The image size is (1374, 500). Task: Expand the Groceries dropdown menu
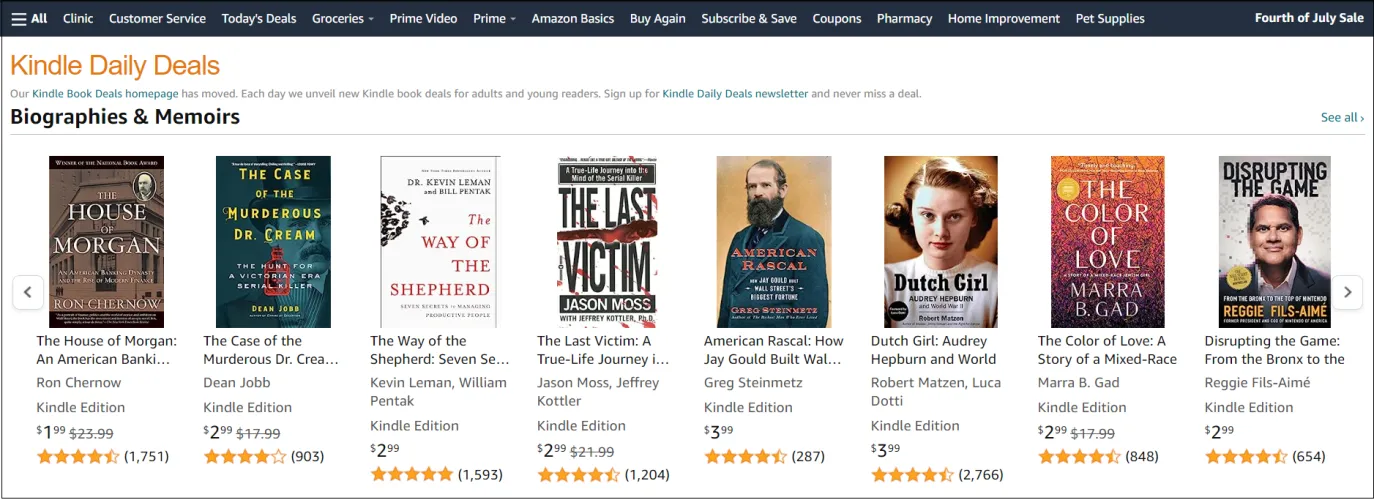342,18
